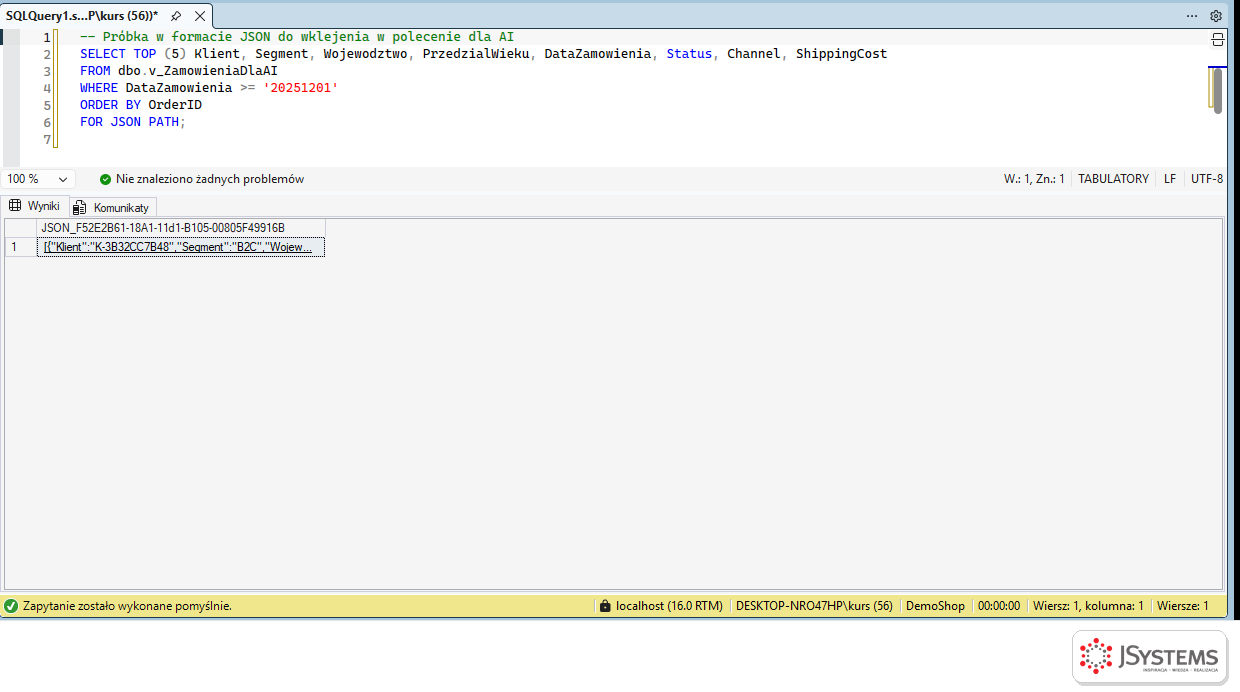
Task: Click the green no-problems check icon
Action: click(x=105, y=179)
